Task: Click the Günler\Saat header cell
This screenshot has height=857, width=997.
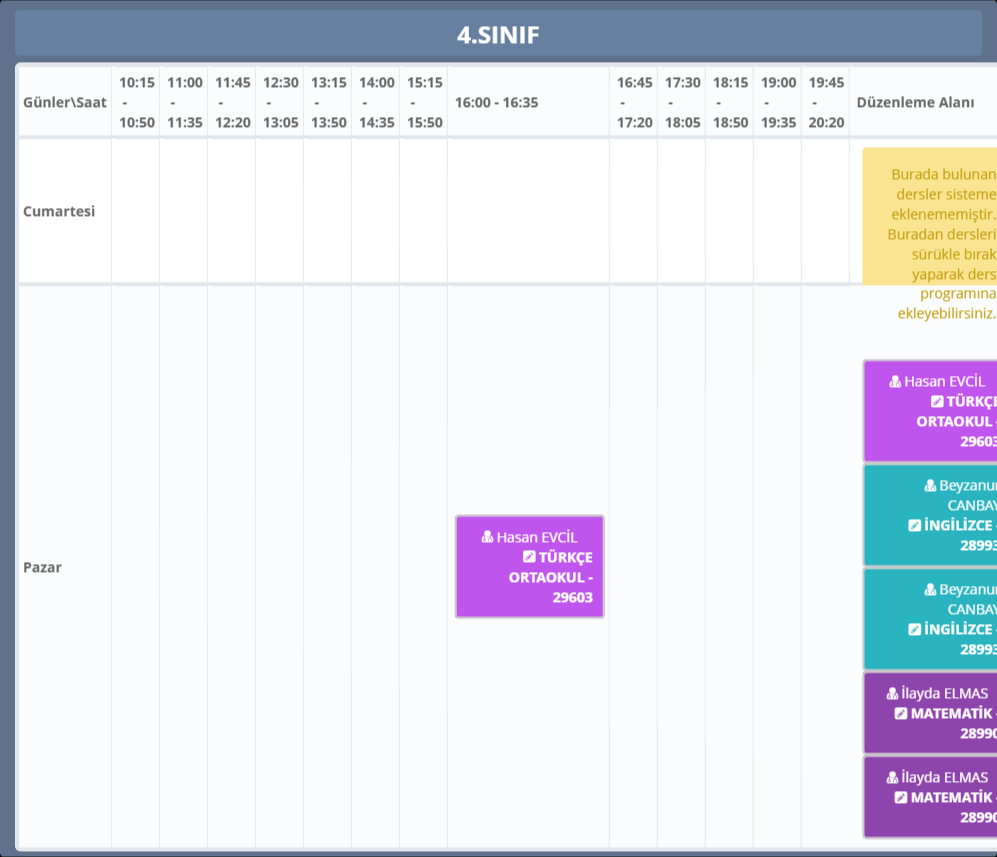Action: (x=65, y=102)
